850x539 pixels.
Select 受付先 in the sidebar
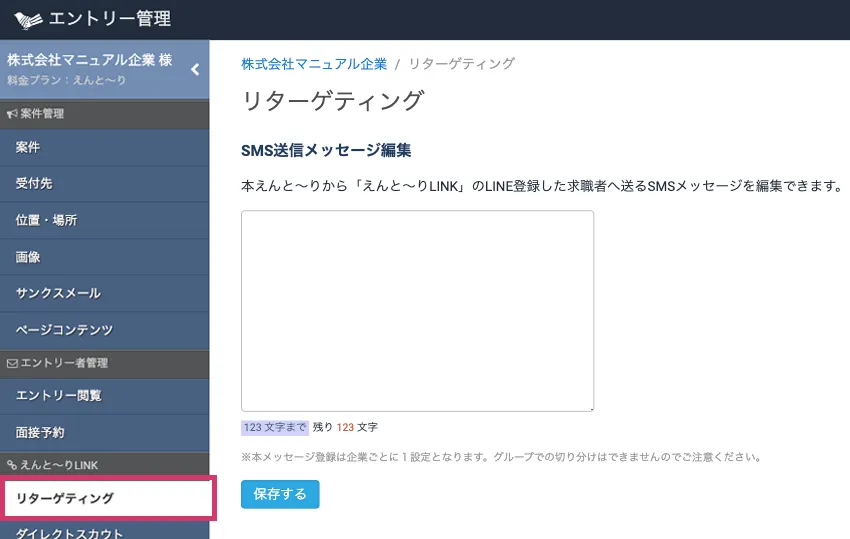pyautogui.click(x=34, y=183)
